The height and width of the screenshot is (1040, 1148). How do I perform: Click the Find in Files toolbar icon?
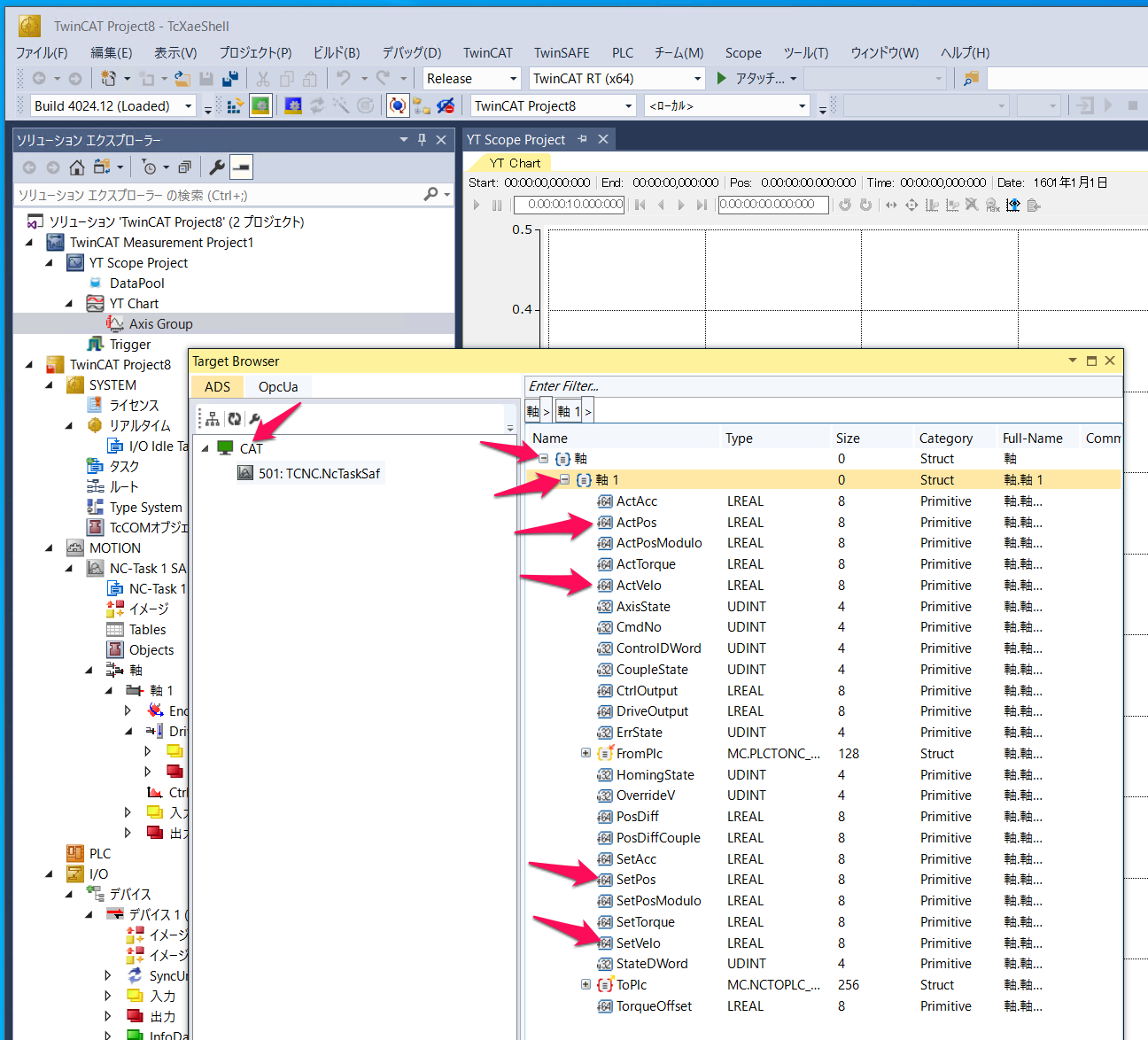(x=971, y=79)
